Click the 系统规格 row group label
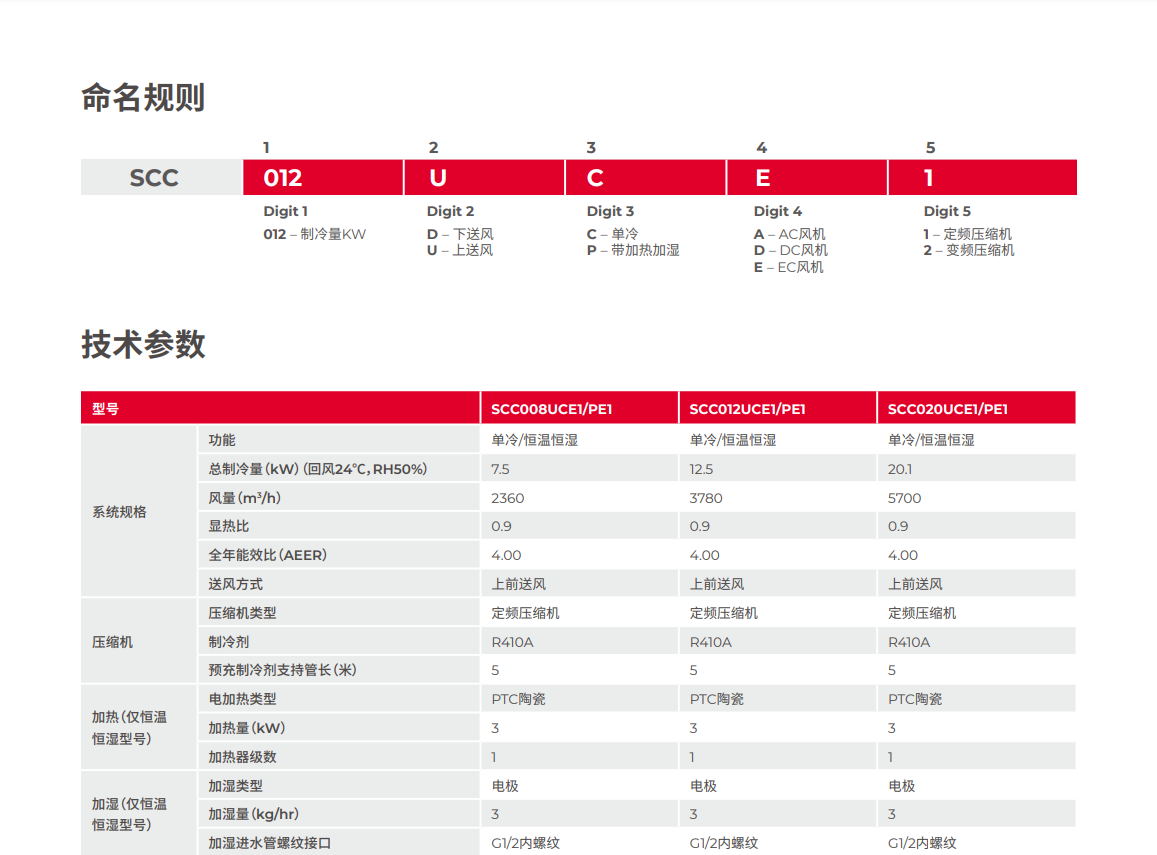 pos(119,512)
